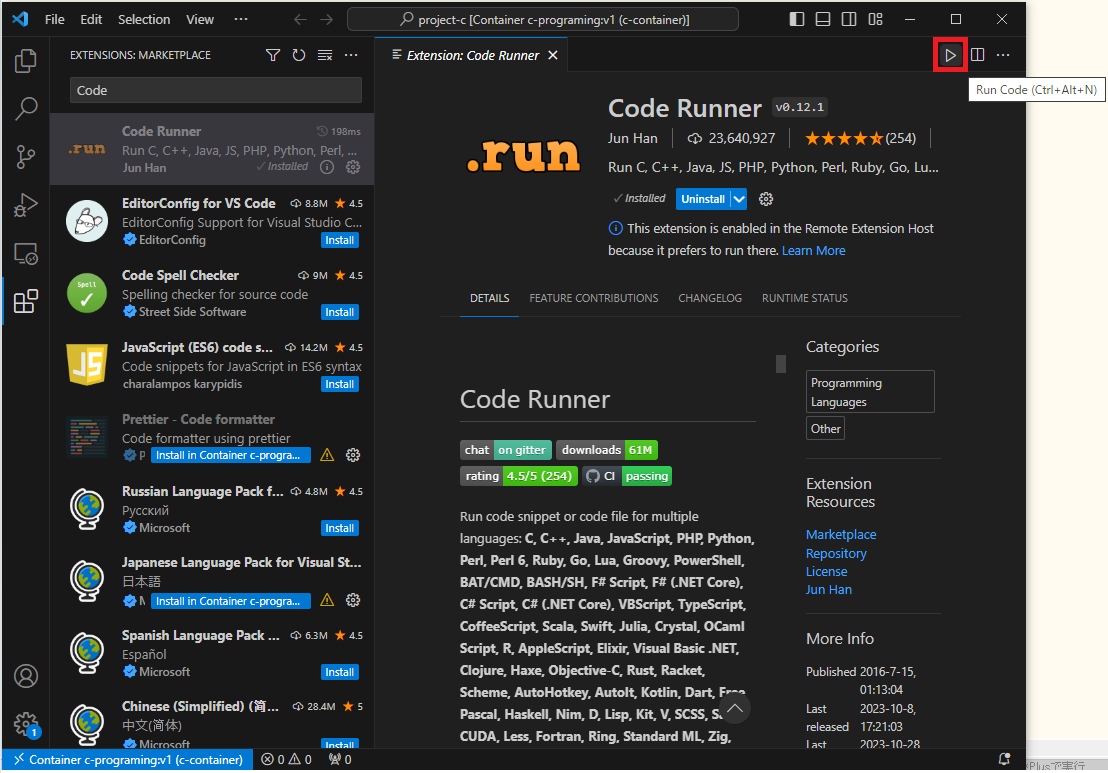1108x773 pixels.
Task: Install JavaScript (ES6) code snippets
Action: (x=340, y=384)
